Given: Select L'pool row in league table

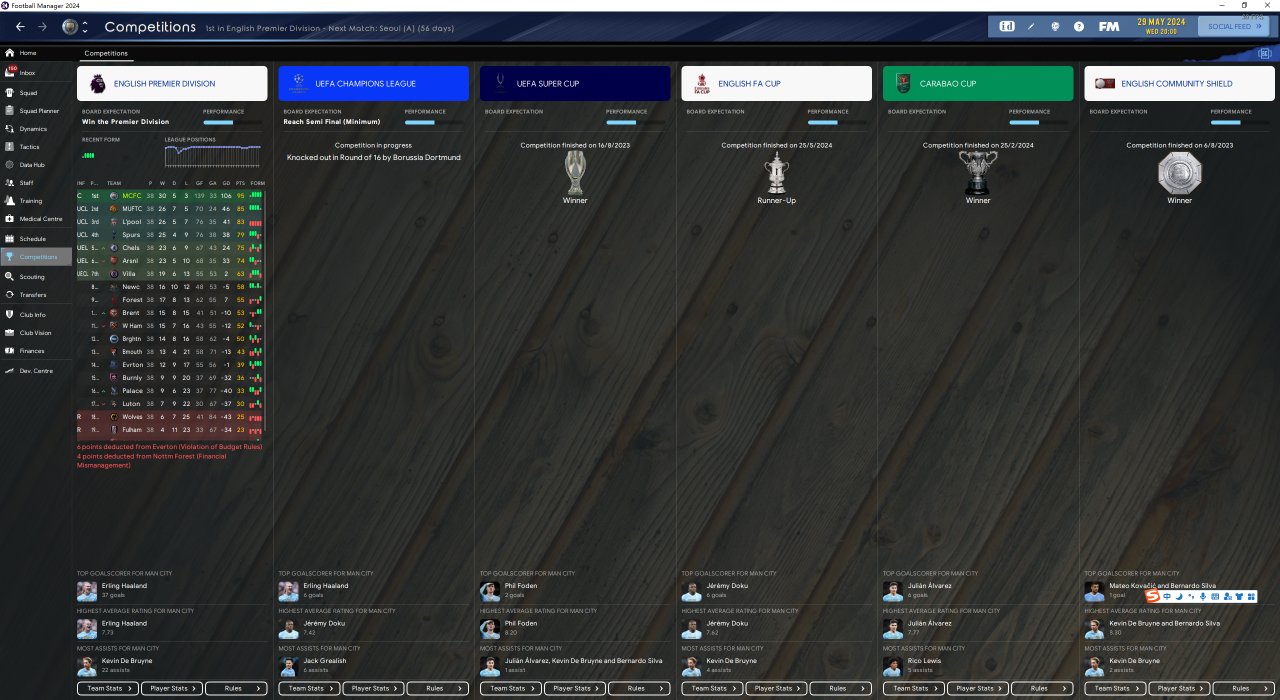Looking at the screenshot, I should point(172,221).
